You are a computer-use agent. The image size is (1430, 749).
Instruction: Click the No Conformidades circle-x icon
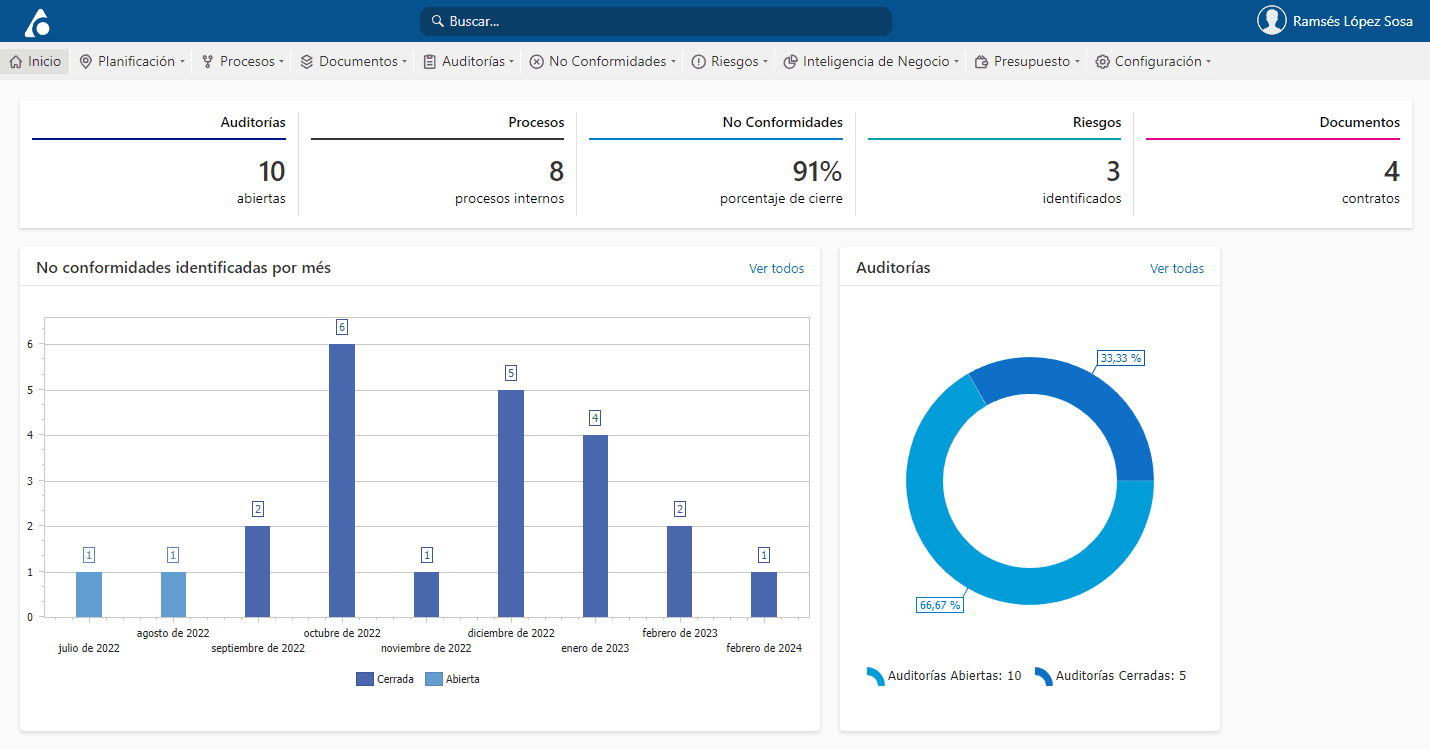point(537,62)
